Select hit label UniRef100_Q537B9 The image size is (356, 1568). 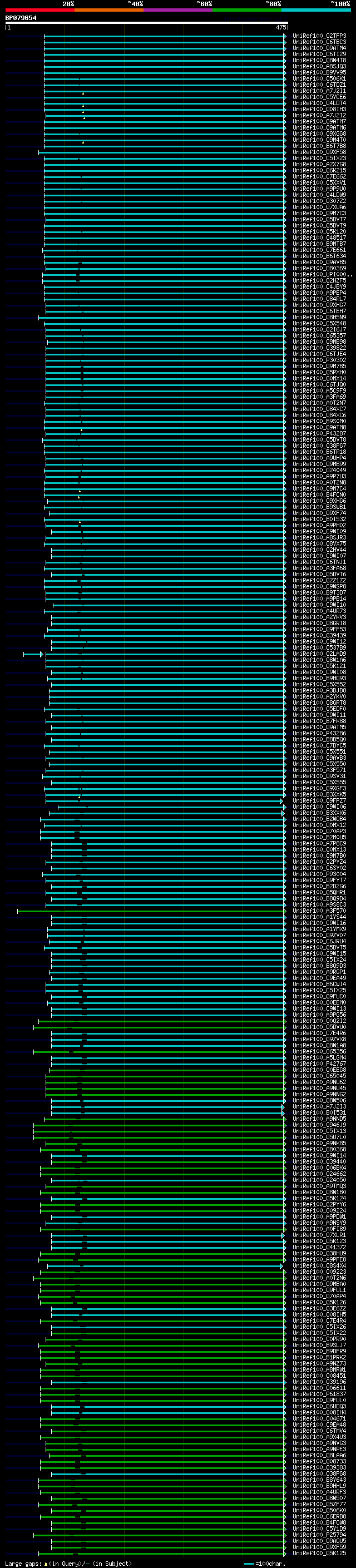pyautogui.click(x=319, y=647)
